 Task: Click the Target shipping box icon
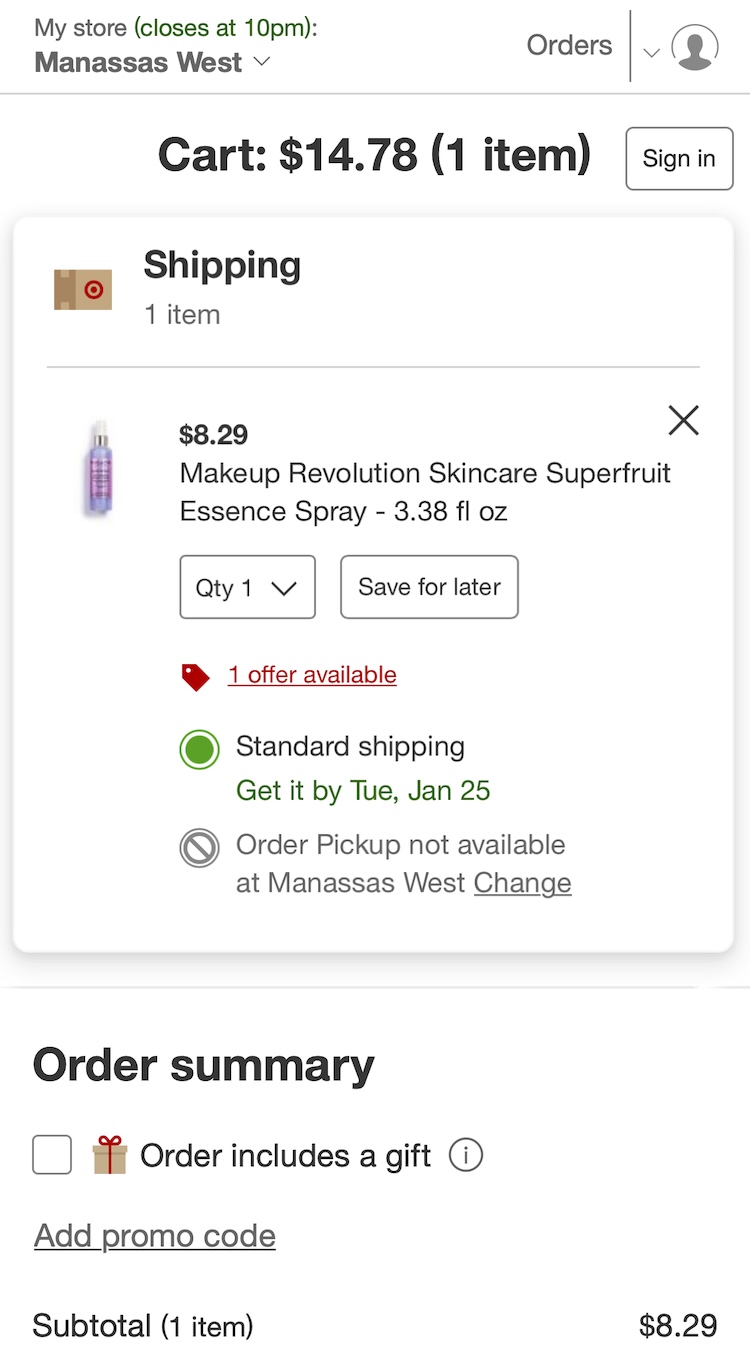[x=83, y=290]
